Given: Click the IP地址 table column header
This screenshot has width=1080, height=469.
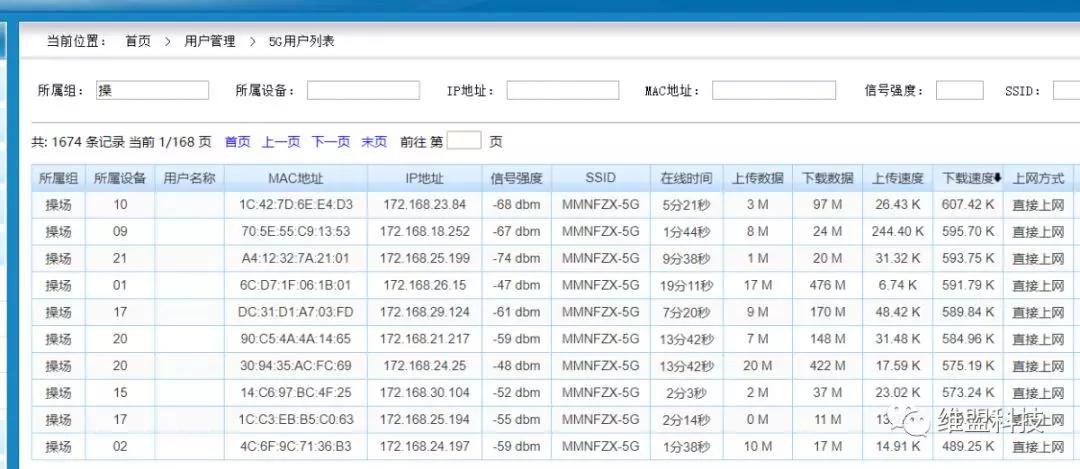Looking at the screenshot, I should pos(424,178).
